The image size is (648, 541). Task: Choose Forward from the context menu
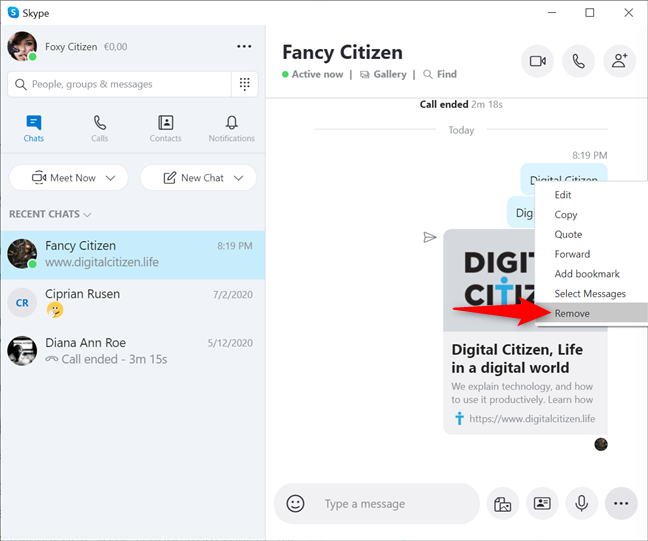click(x=591, y=254)
